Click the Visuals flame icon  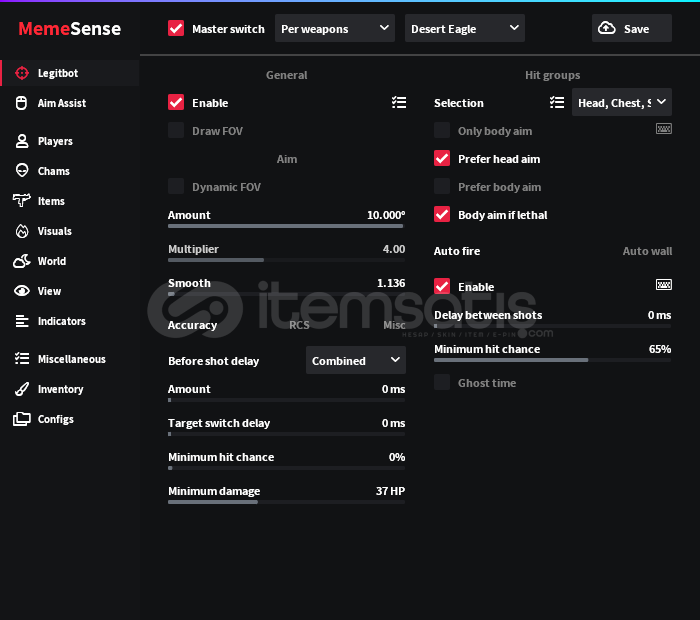click(22, 231)
